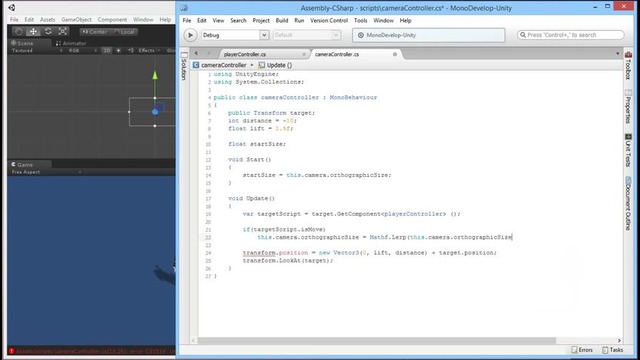Open Unity's Edit menu
Viewport: 640px width, 360px height.
click(x=29, y=20)
